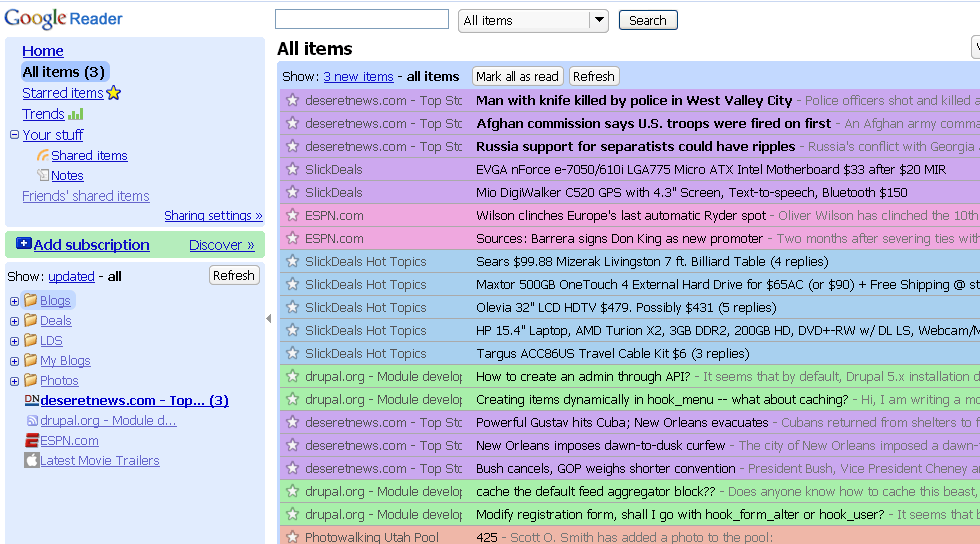Click the Deals folder icon
The width and height of the screenshot is (980, 544).
[x=31, y=320]
